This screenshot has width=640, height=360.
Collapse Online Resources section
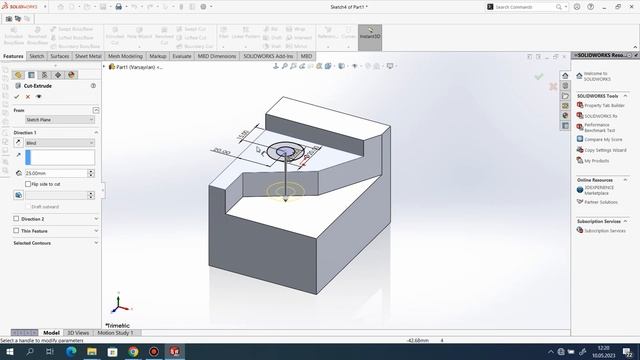[625, 180]
